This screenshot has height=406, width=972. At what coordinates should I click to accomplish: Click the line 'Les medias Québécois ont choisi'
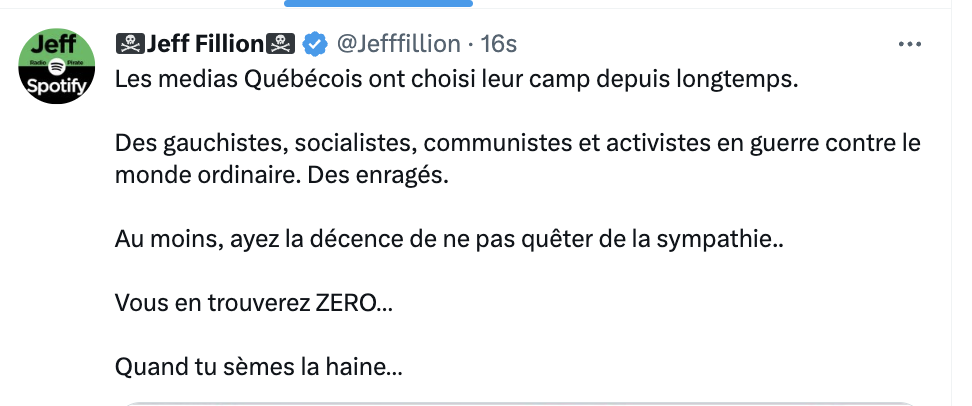(456, 79)
